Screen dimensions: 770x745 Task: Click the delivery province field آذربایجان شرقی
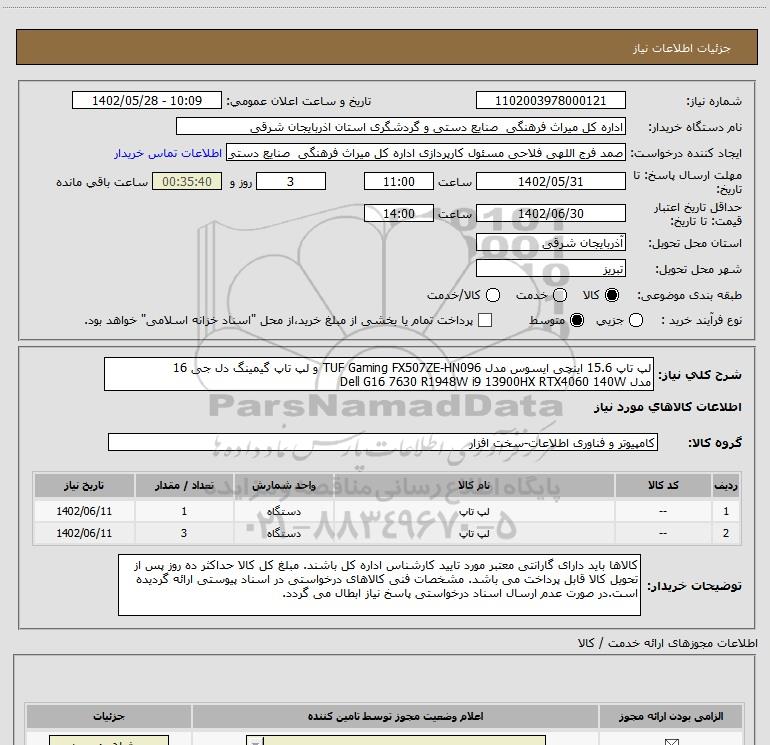pyautogui.click(x=550, y=243)
